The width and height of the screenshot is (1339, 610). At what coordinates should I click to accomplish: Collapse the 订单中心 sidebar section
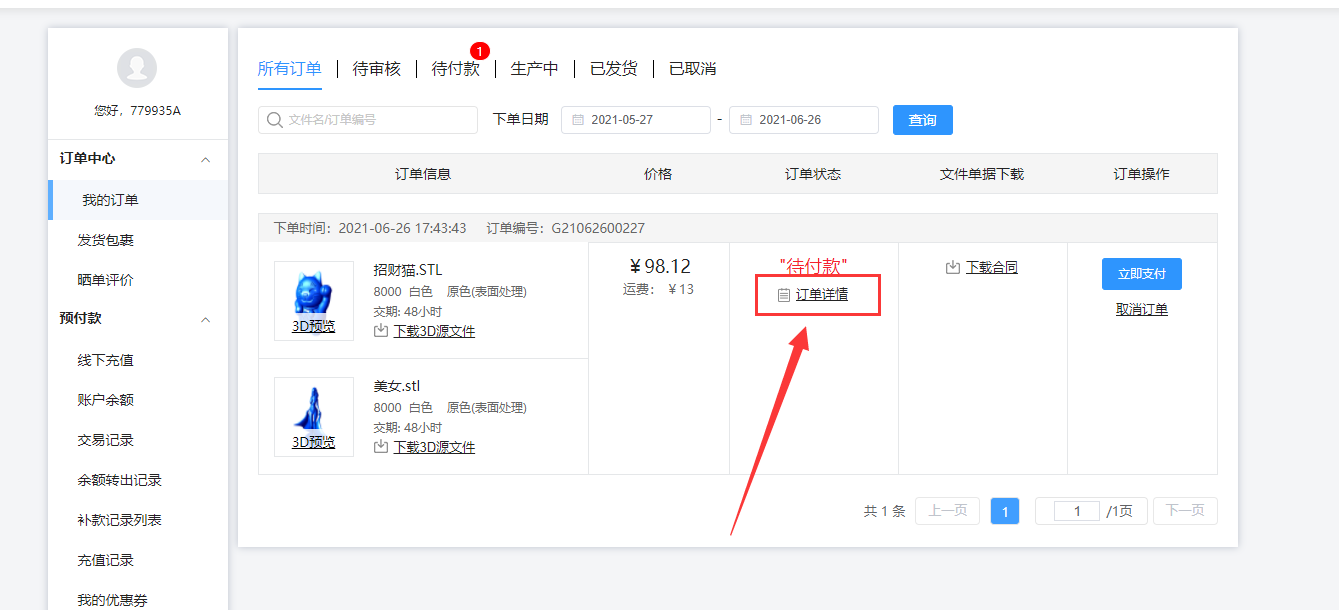coord(205,160)
